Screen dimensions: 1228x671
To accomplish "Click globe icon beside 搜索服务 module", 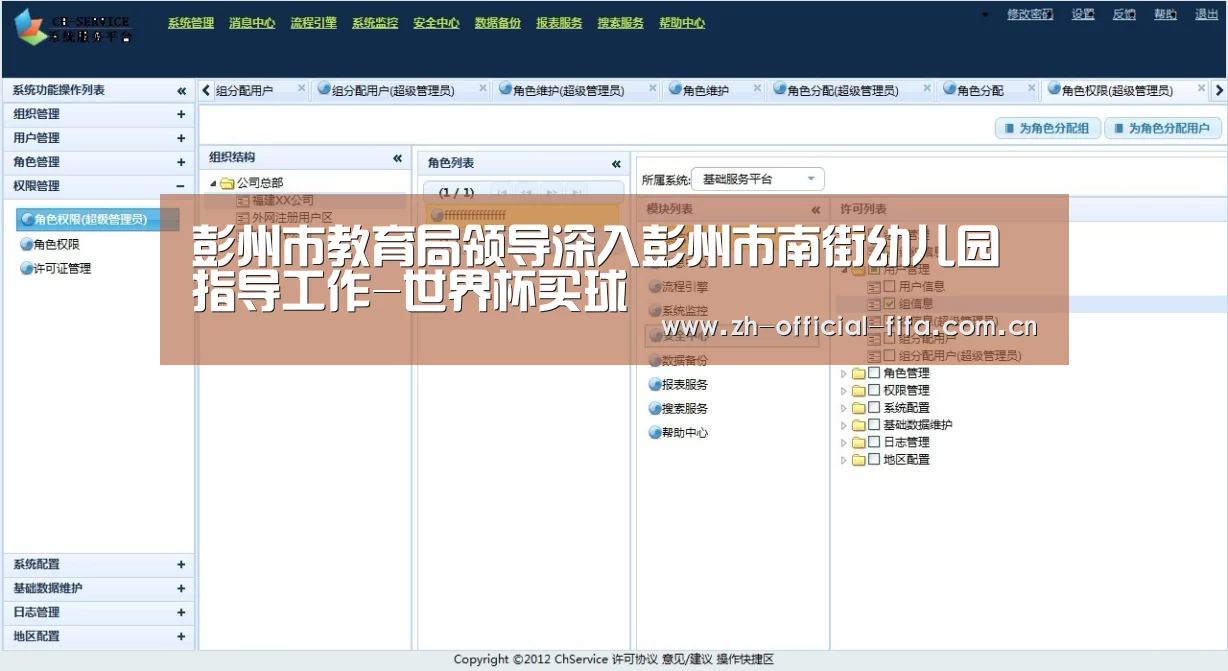I will [x=654, y=409].
